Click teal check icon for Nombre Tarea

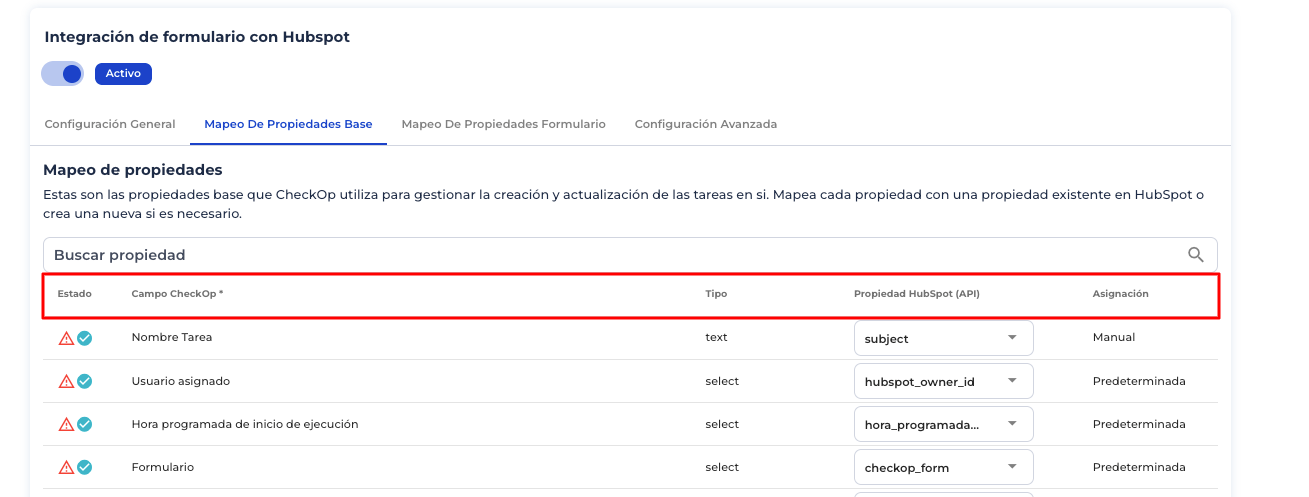coord(85,338)
